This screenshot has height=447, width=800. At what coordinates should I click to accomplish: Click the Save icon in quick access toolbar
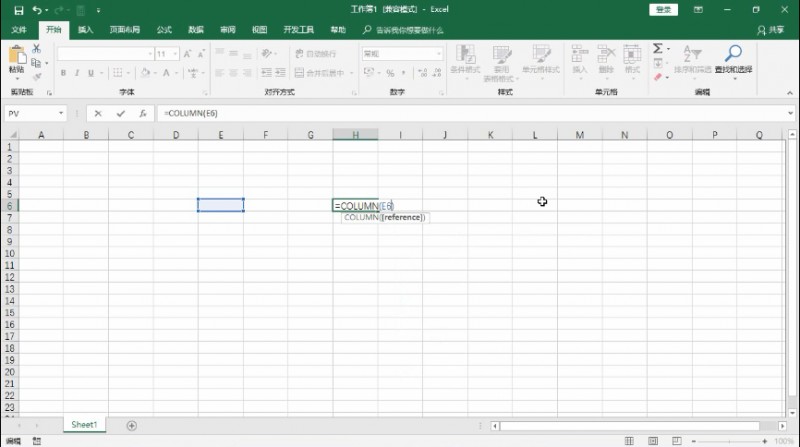19,10
